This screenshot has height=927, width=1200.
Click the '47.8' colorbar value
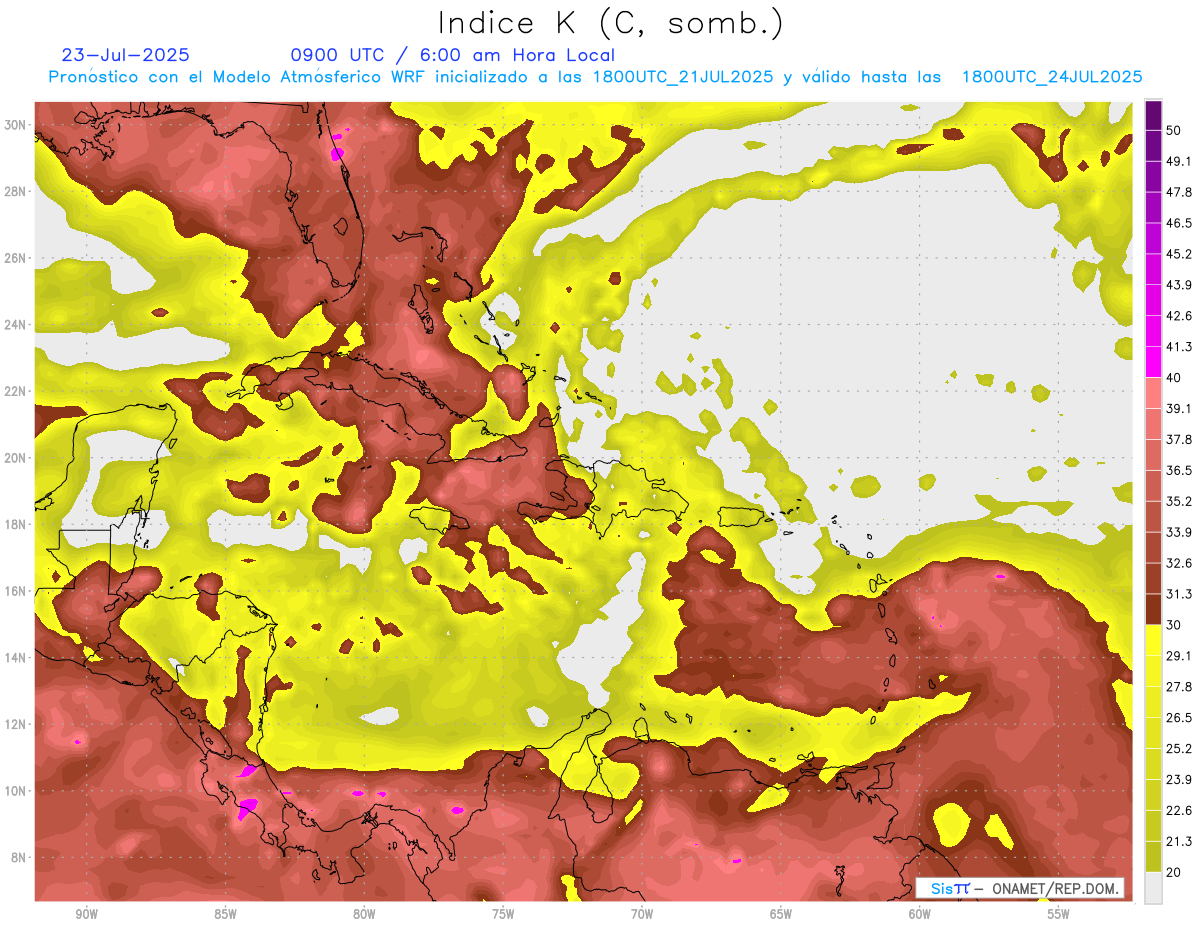click(1179, 192)
